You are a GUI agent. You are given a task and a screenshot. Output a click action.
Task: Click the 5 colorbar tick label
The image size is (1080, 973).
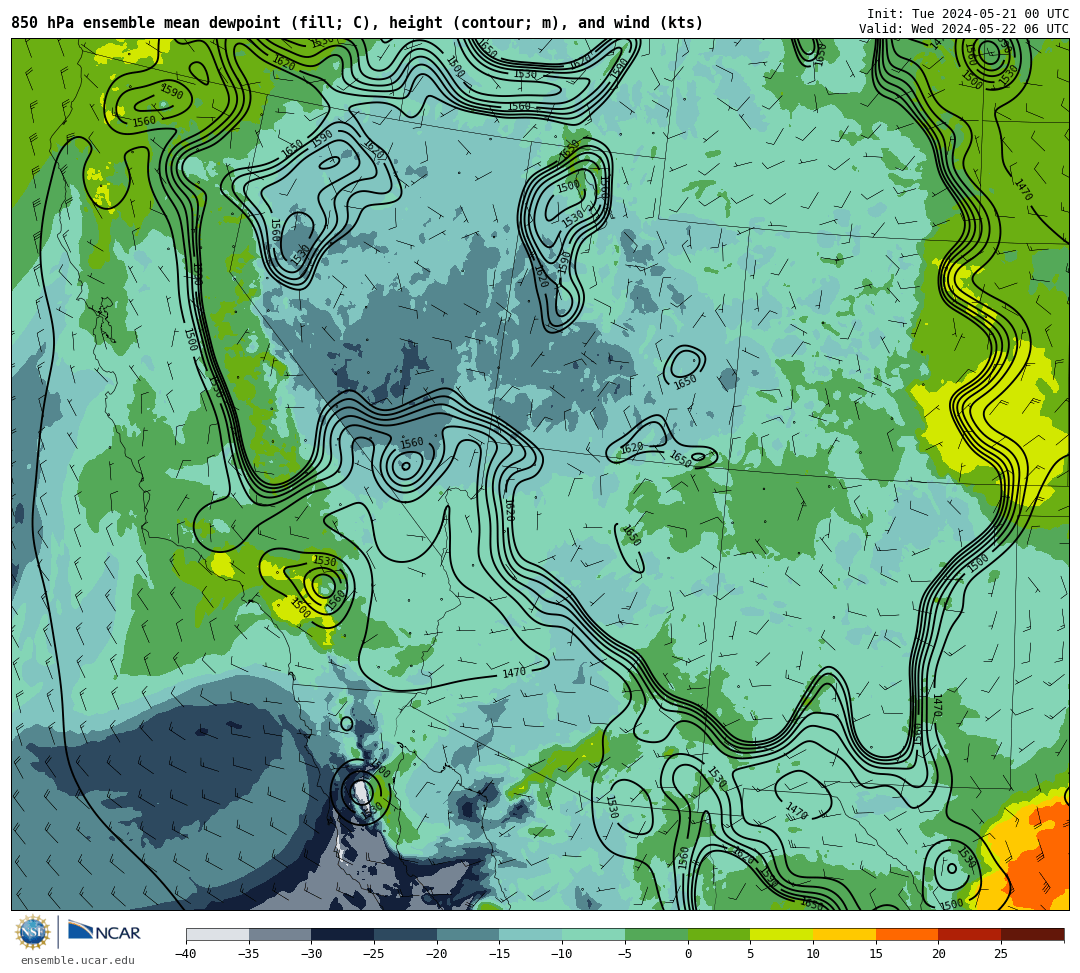751,954
